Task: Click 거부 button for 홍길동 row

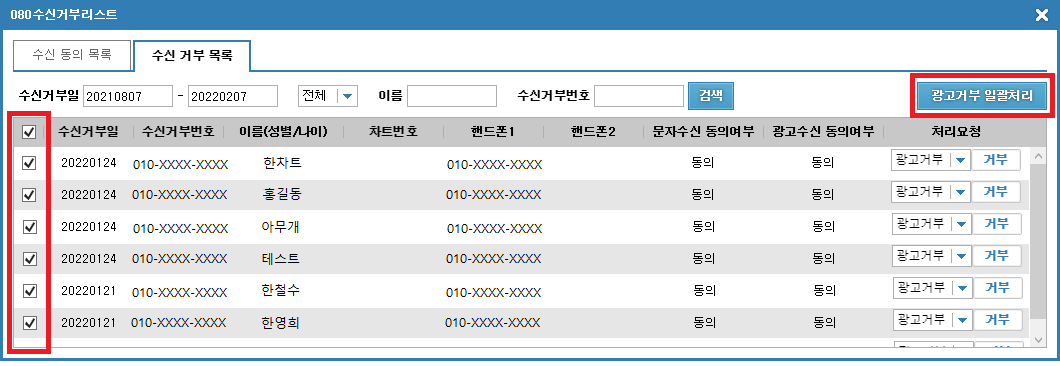Action: click(996, 192)
